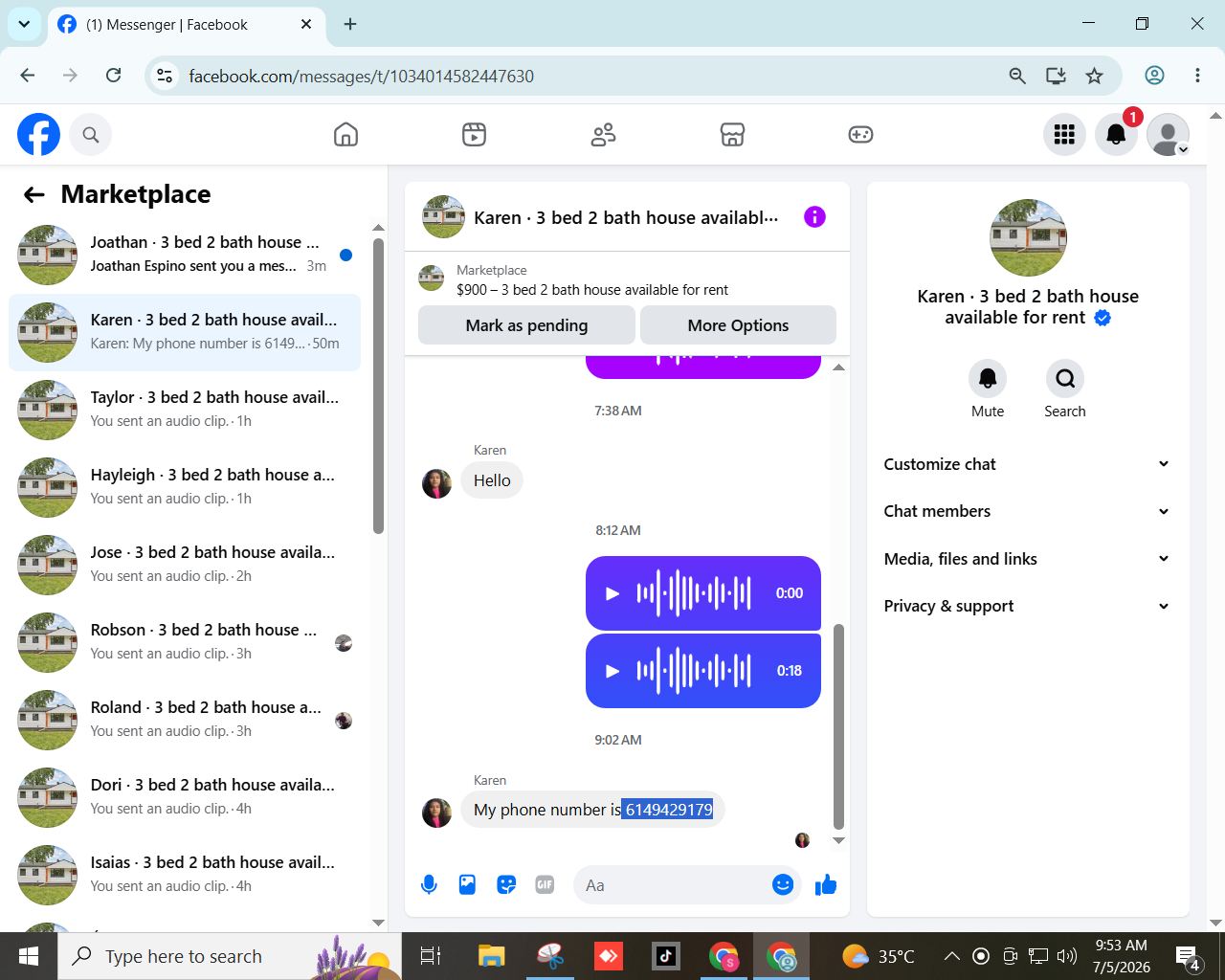Image resolution: width=1225 pixels, height=980 pixels.
Task: Open the notifications bell
Action: (1116, 135)
